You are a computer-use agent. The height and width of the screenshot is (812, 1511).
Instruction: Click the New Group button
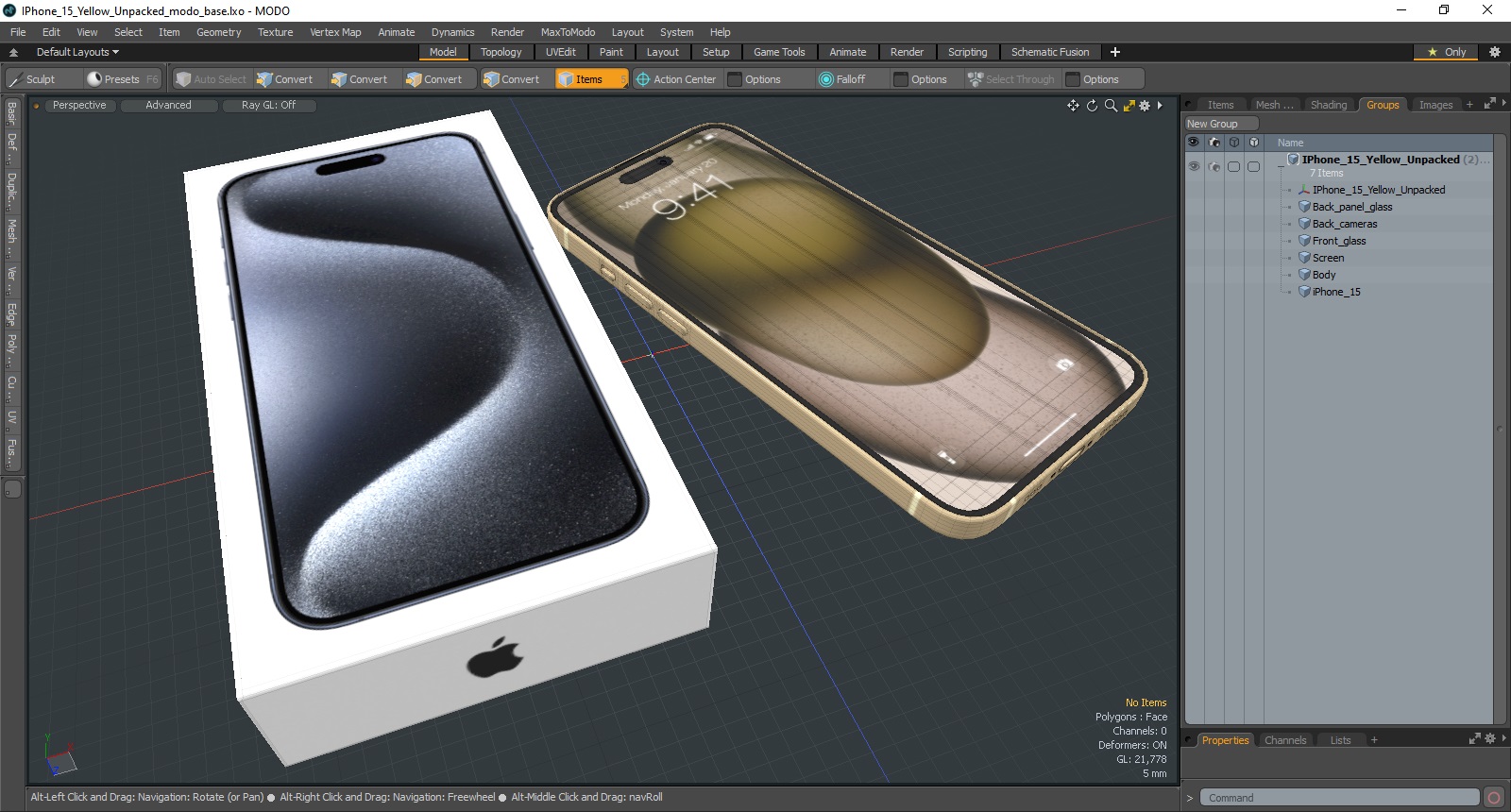1221,124
